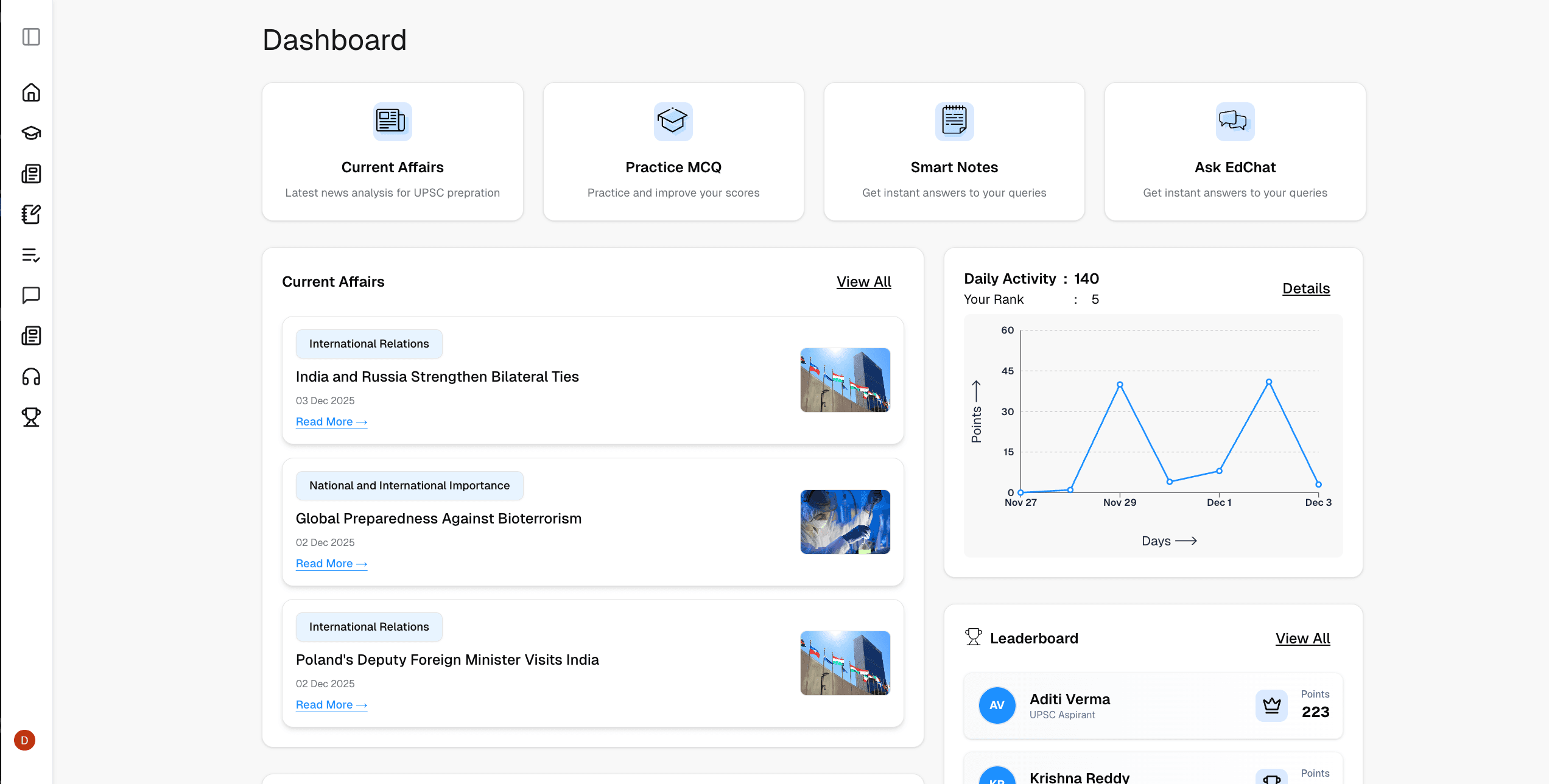
Task: Toggle the sidebar panel icon
Action: pos(31,37)
